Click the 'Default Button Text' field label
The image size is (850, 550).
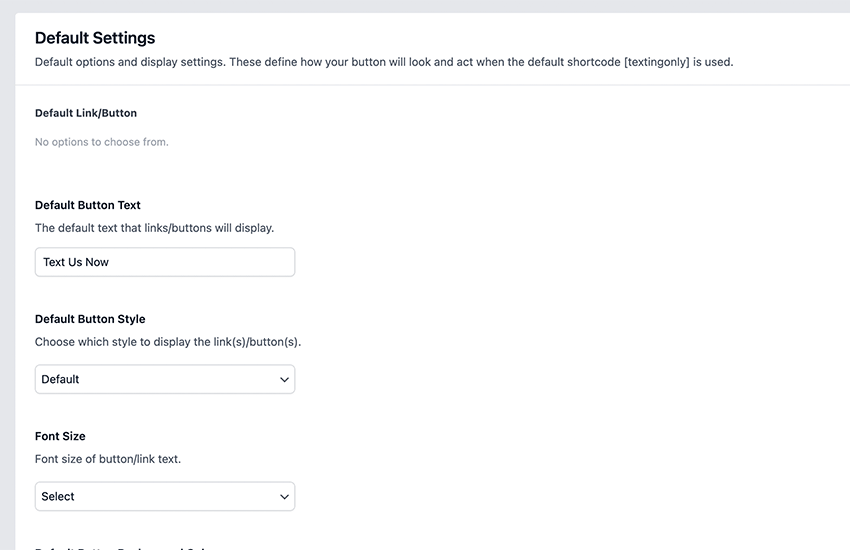point(87,205)
